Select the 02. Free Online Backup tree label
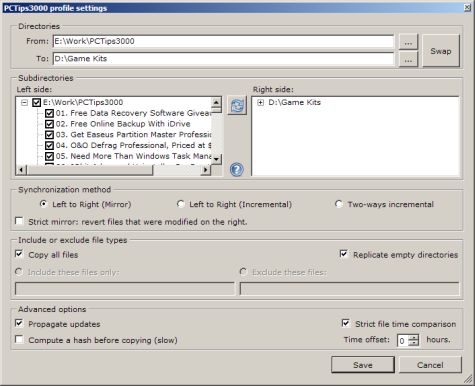Screen dimensions: 475x386 pyautogui.click(x=123, y=124)
